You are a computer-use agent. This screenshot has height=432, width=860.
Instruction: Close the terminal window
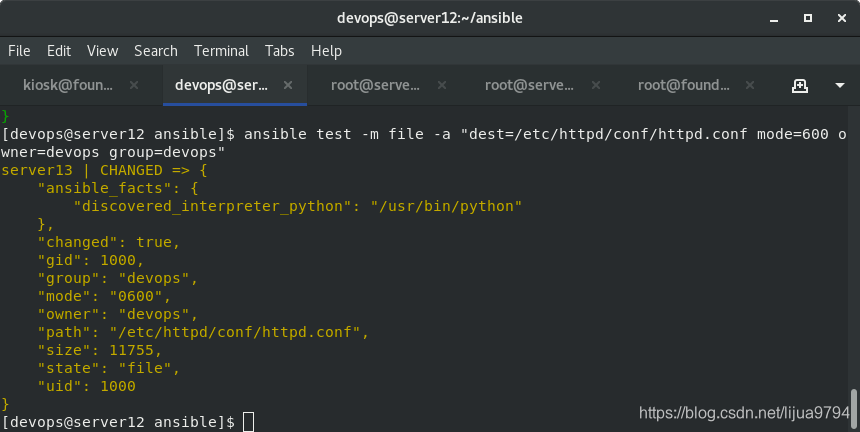(842, 18)
